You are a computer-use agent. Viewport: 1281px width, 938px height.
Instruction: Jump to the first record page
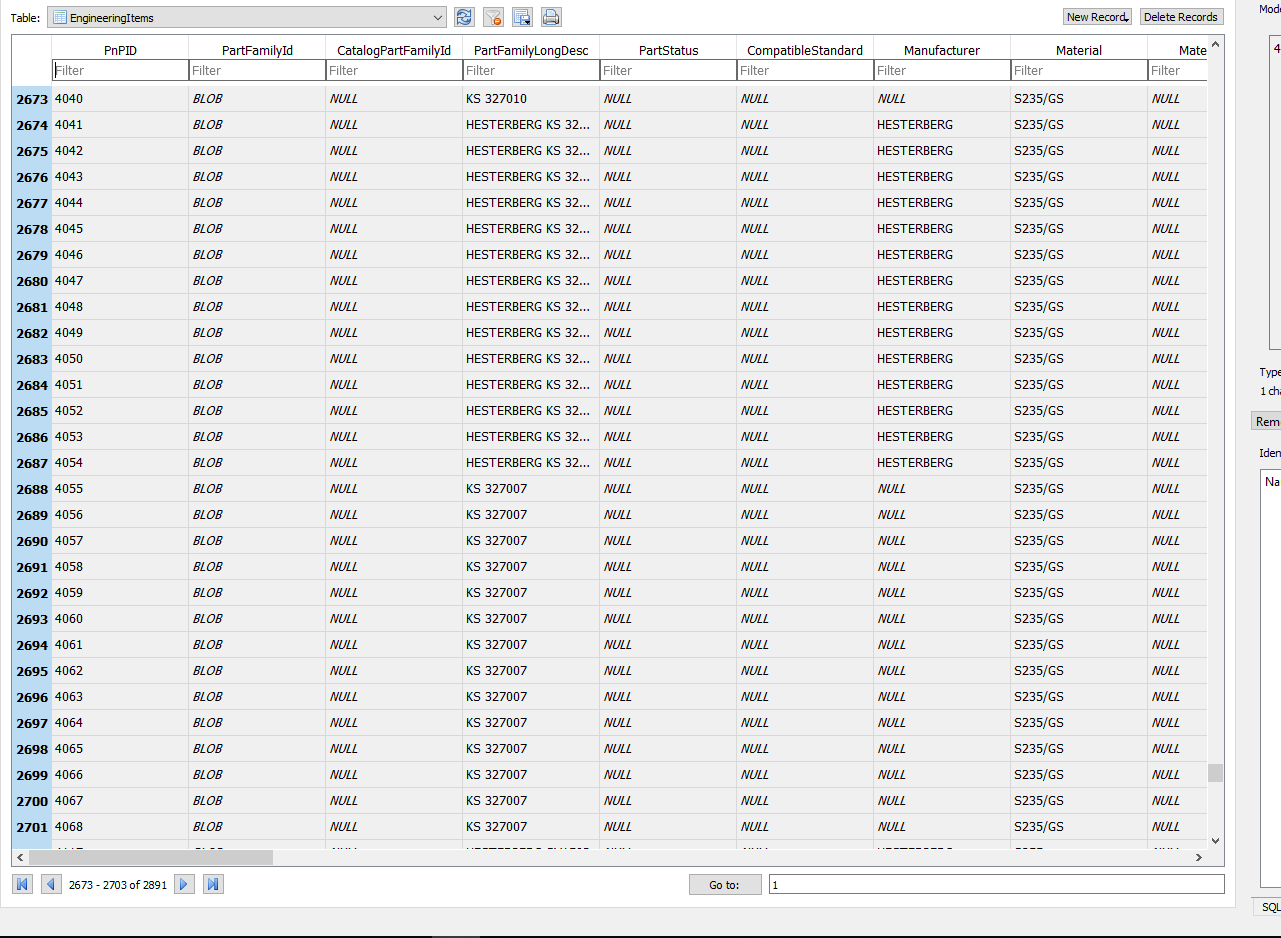point(21,884)
